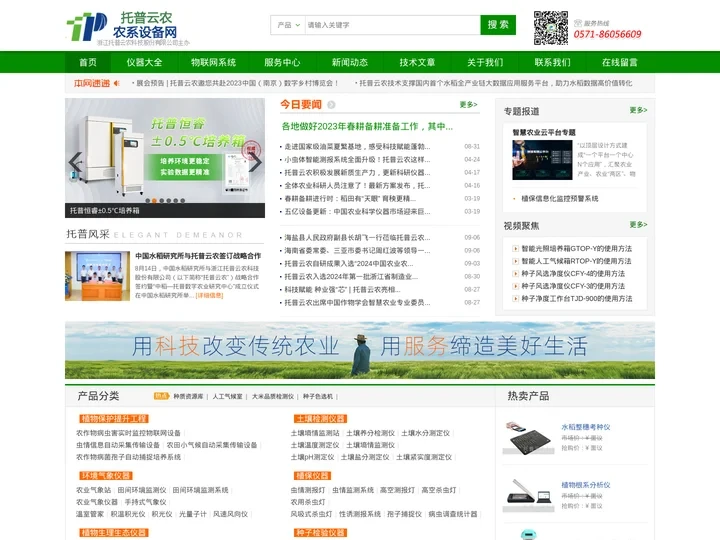This screenshot has height=540, width=720.
Task: Click the orange 热点 tag icon
Action: tap(161, 396)
